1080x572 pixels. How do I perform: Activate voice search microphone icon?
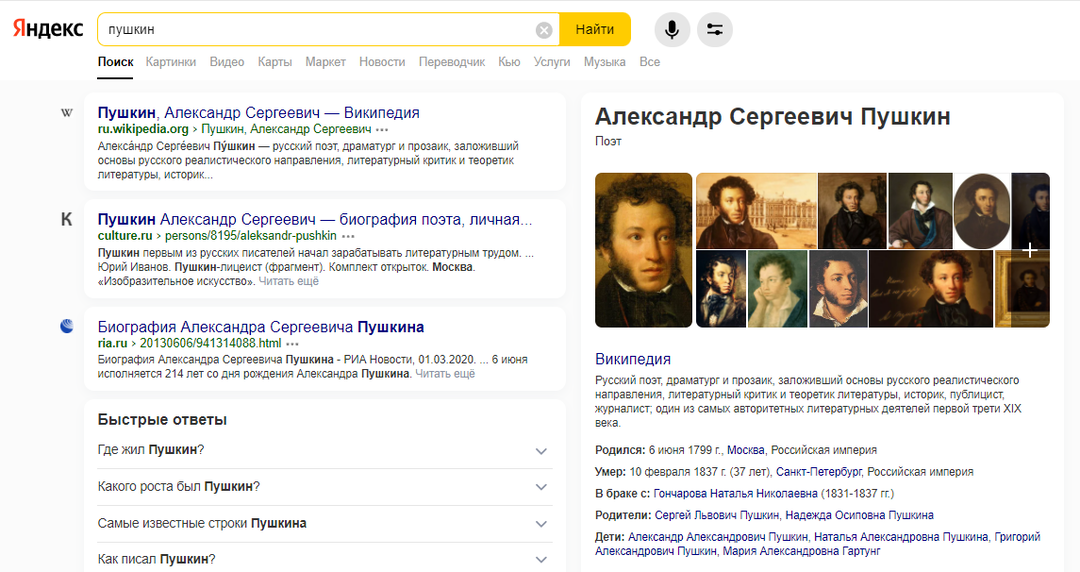click(x=672, y=29)
